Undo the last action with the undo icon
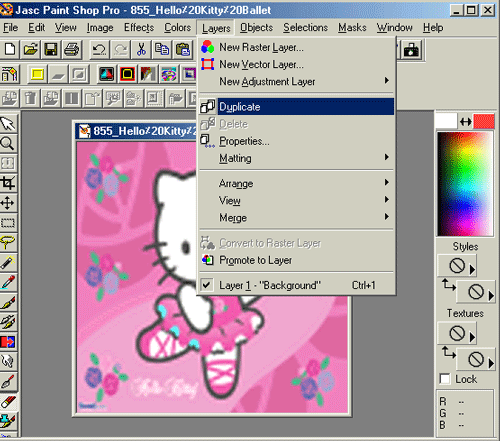 [x=99, y=50]
